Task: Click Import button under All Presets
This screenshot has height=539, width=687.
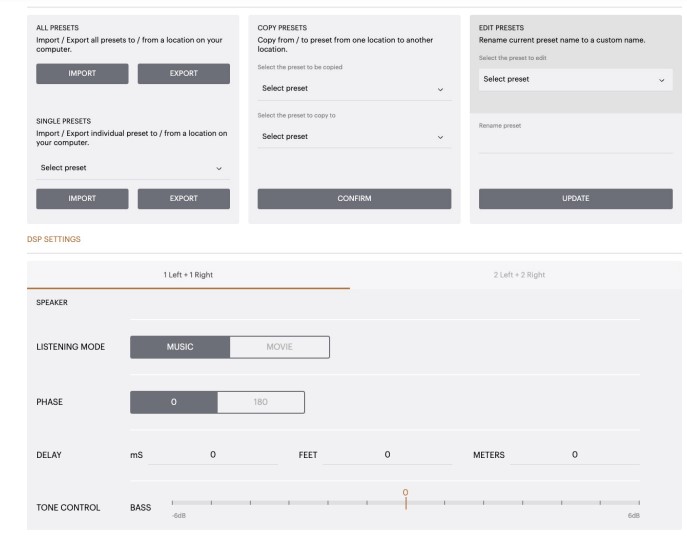Action: [82, 73]
